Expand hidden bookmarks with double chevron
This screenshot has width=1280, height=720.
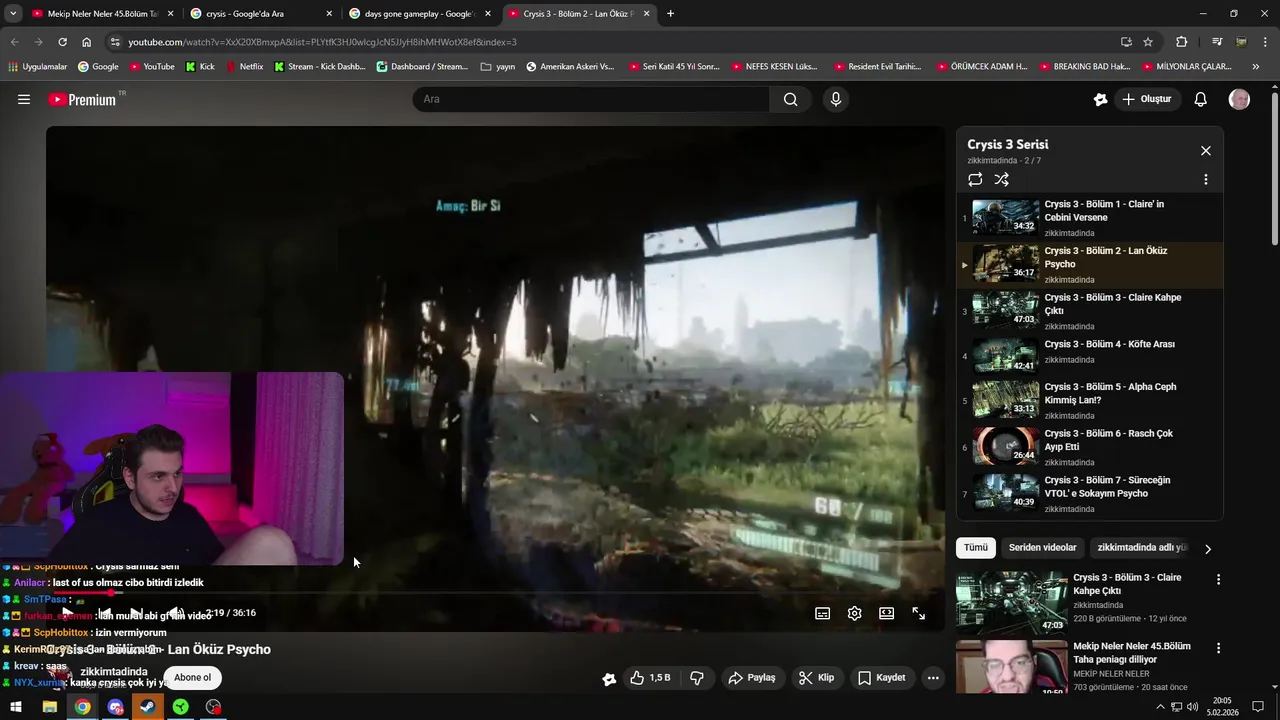point(1255,67)
